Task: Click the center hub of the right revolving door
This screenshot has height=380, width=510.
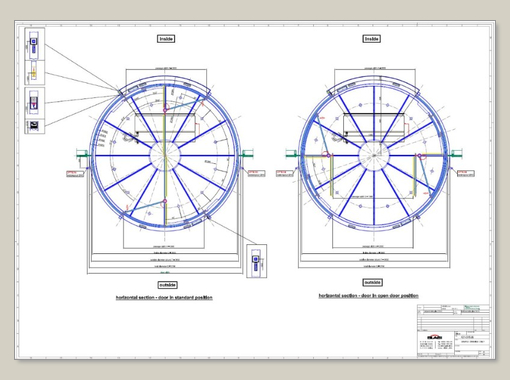Action: point(374,156)
